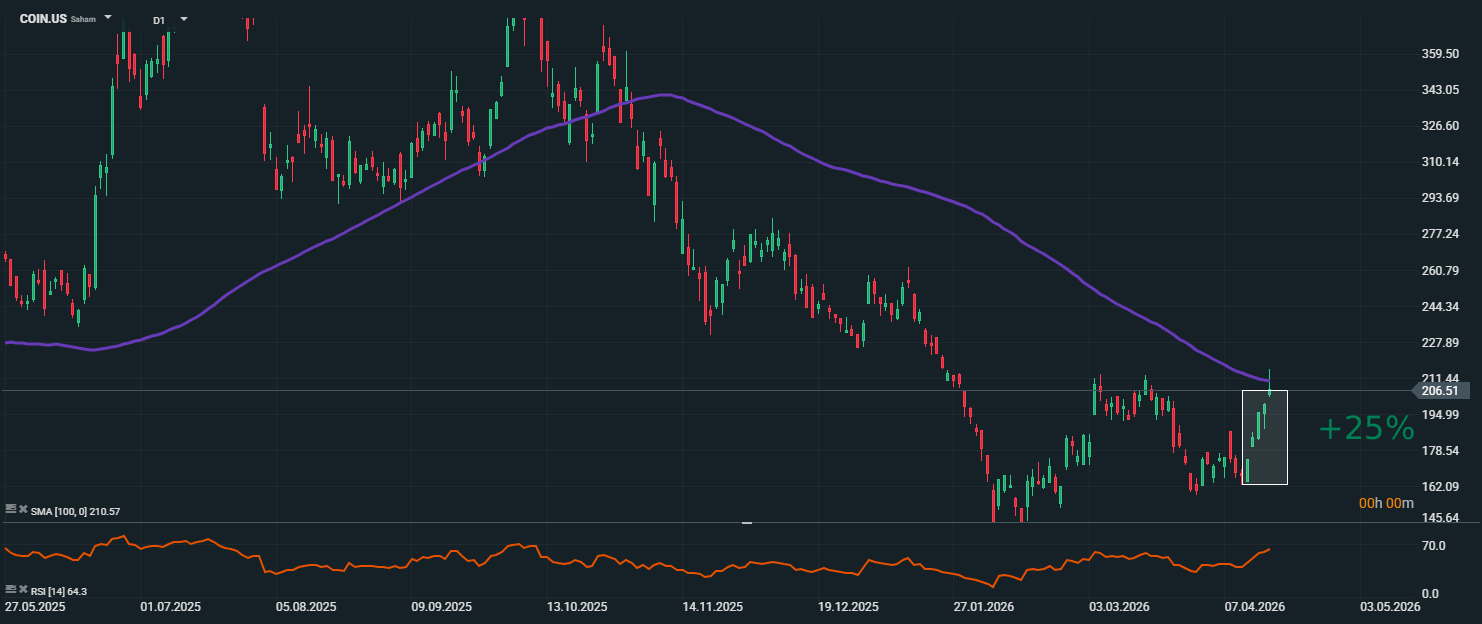Expand the D1 timeframe dropdown arrow

(184, 18)
